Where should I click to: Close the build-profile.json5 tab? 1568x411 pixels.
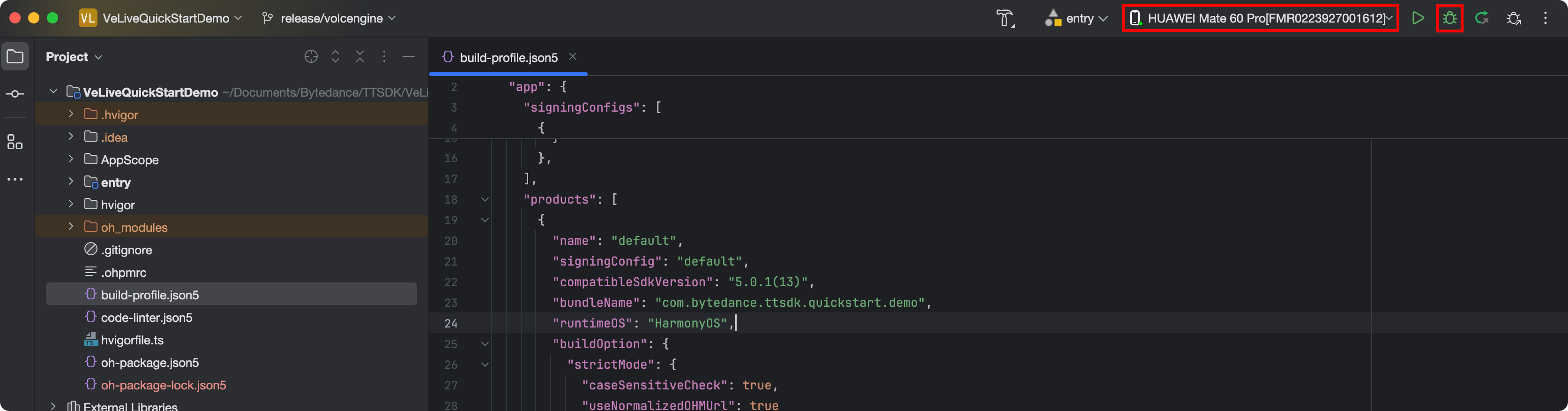(572, 57)
